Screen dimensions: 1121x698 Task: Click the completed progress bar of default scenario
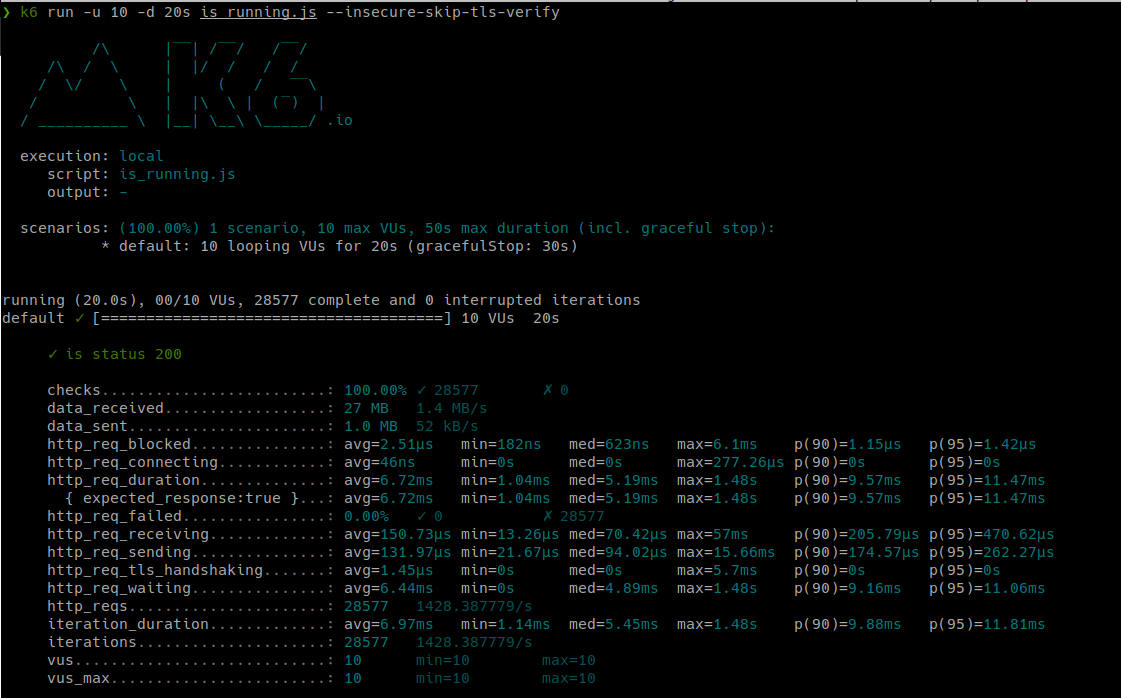272,318
